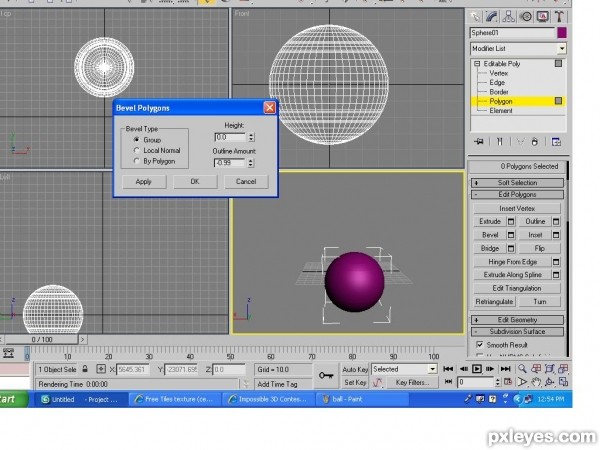Expand the Edit Geometry rollout
The width and height of the screenshot is (600, 450).
517,320
